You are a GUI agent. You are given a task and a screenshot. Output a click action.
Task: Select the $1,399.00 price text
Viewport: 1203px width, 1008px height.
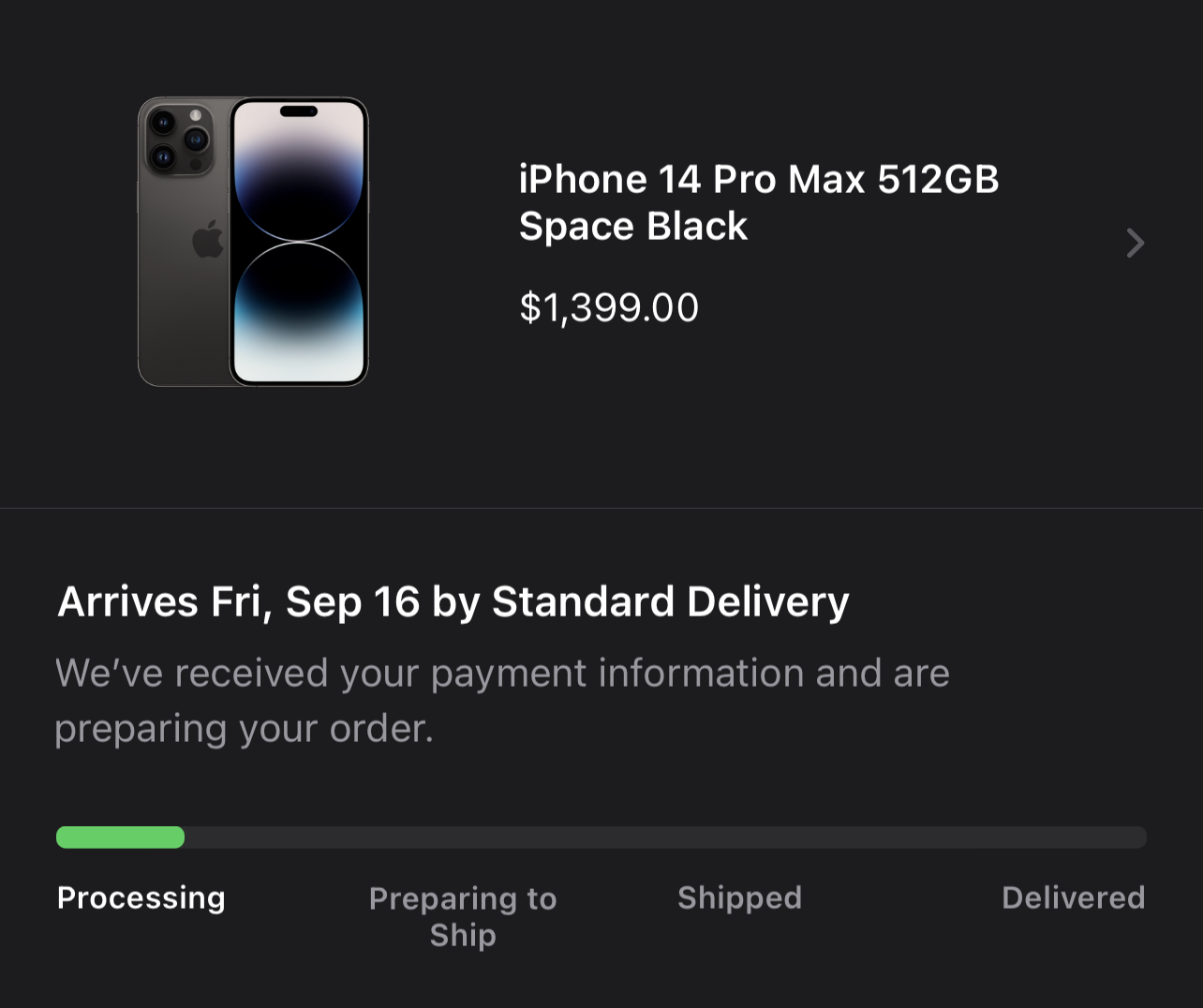609,307
